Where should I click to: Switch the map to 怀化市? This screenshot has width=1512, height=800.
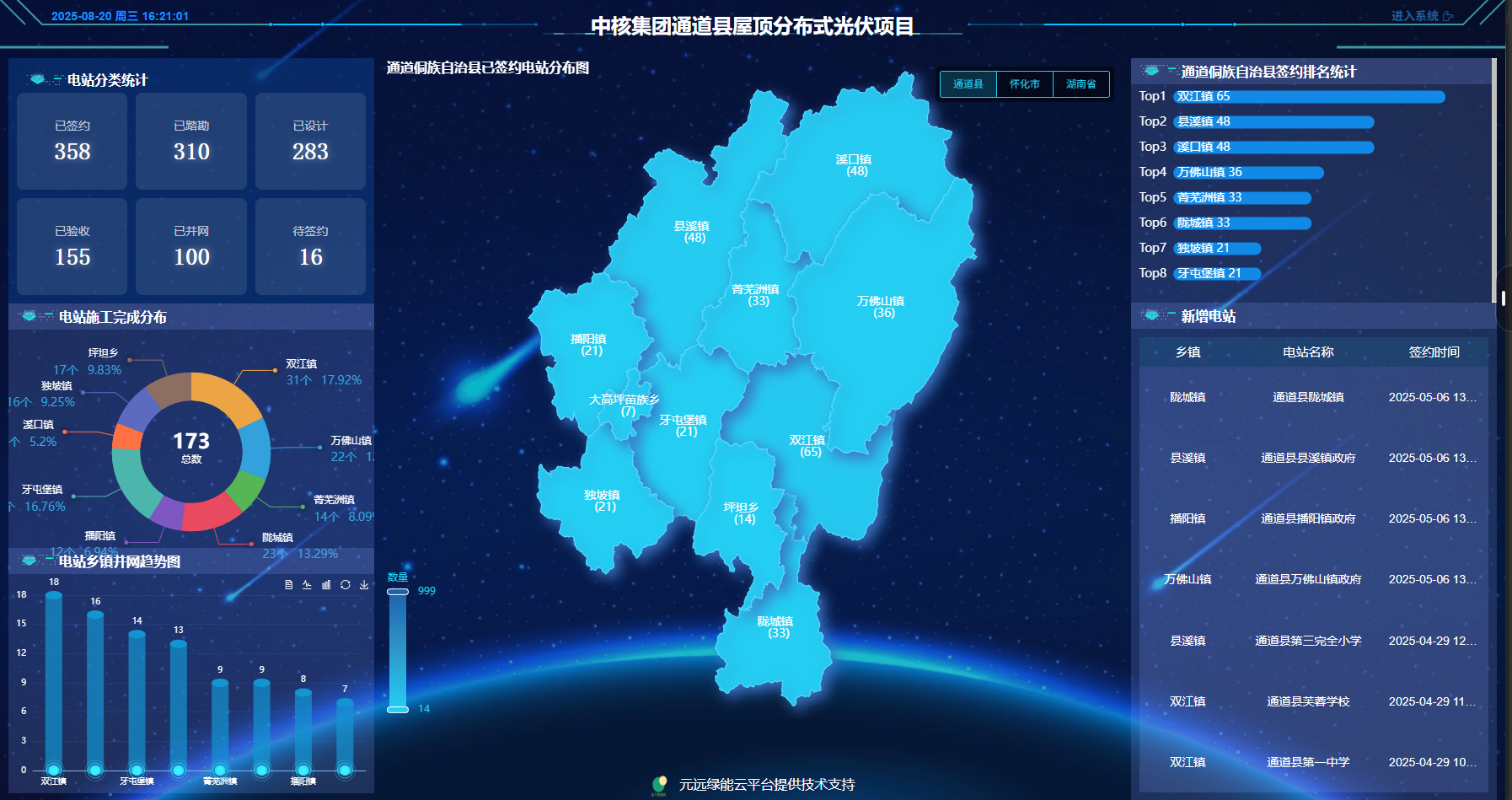coord(1024,84)
